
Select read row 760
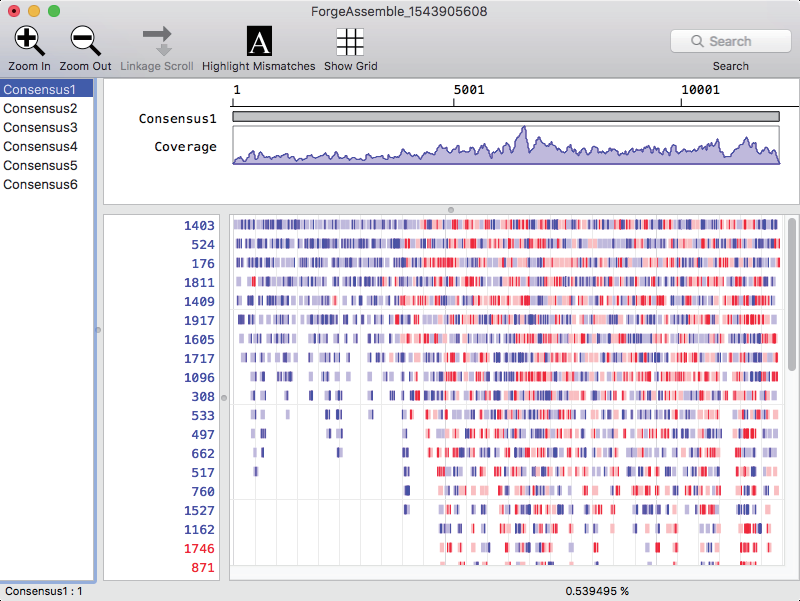coord(203,491)
